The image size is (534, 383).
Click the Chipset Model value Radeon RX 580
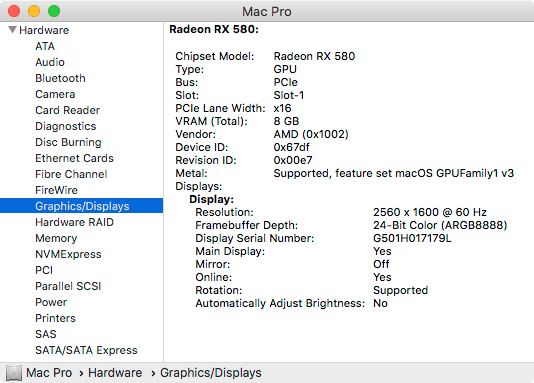coord(314,56)
